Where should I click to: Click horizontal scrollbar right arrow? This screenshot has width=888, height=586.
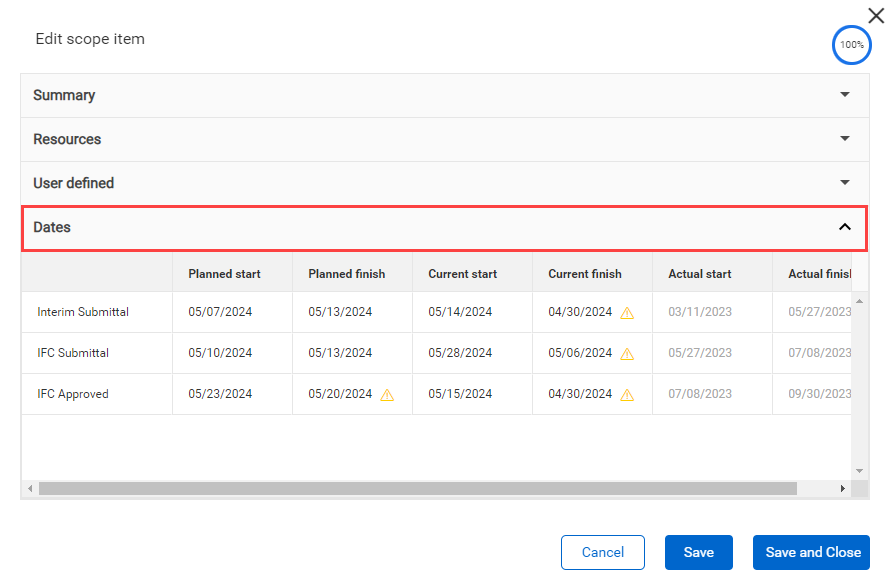tap(843, 488)
